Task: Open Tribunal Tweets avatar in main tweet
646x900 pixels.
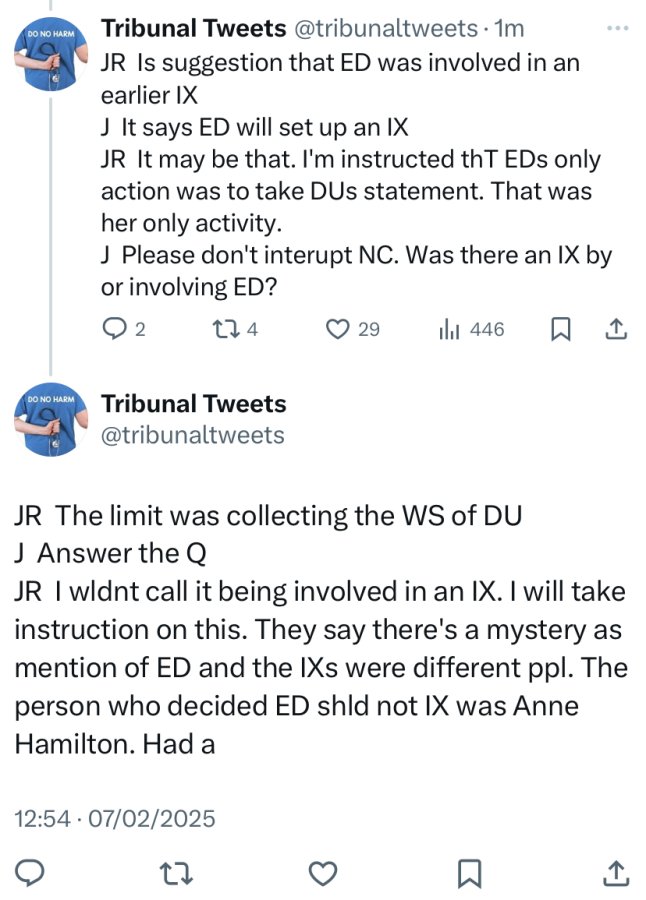Action: (51, 420)
